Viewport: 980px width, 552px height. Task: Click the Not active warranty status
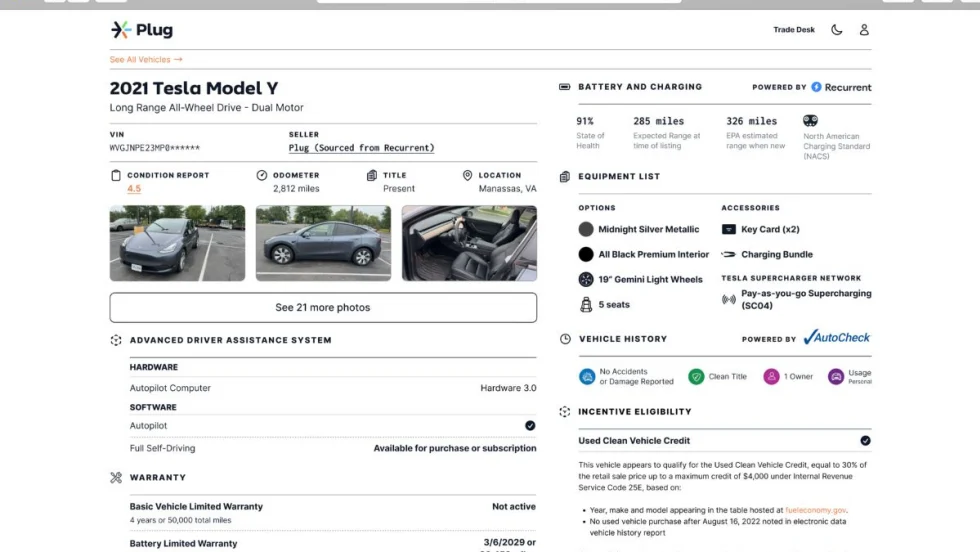tap(514, 506)
